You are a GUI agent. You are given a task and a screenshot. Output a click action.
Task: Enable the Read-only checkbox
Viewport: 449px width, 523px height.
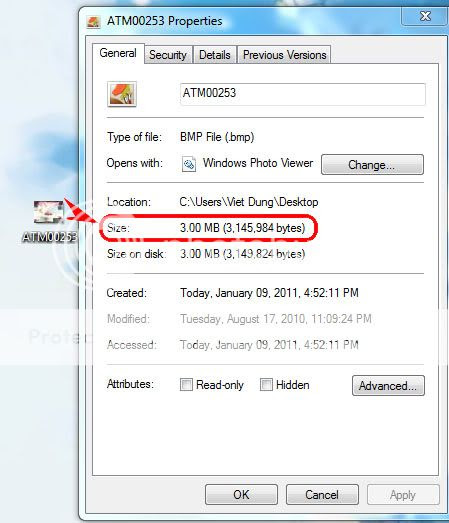pyautogui.click(x=186, y=385)
